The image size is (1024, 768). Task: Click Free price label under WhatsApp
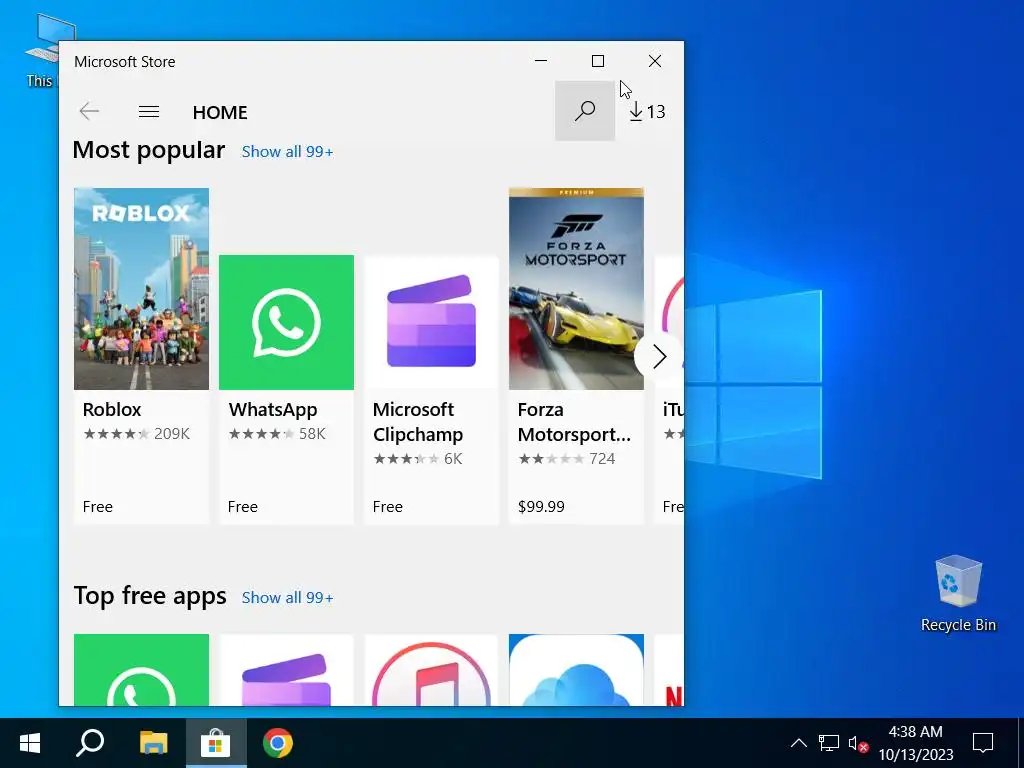(242, 507)
